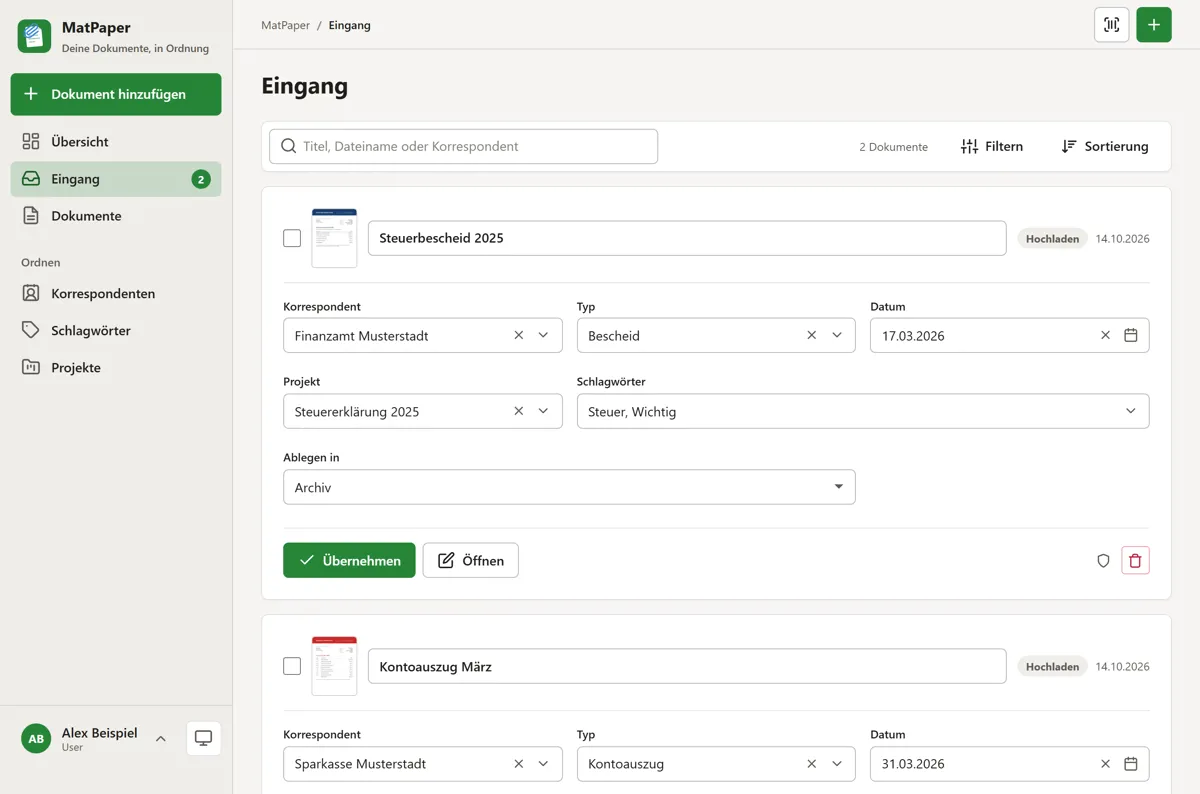Open the Kontoauszug März thumbnail

(334, 666)
